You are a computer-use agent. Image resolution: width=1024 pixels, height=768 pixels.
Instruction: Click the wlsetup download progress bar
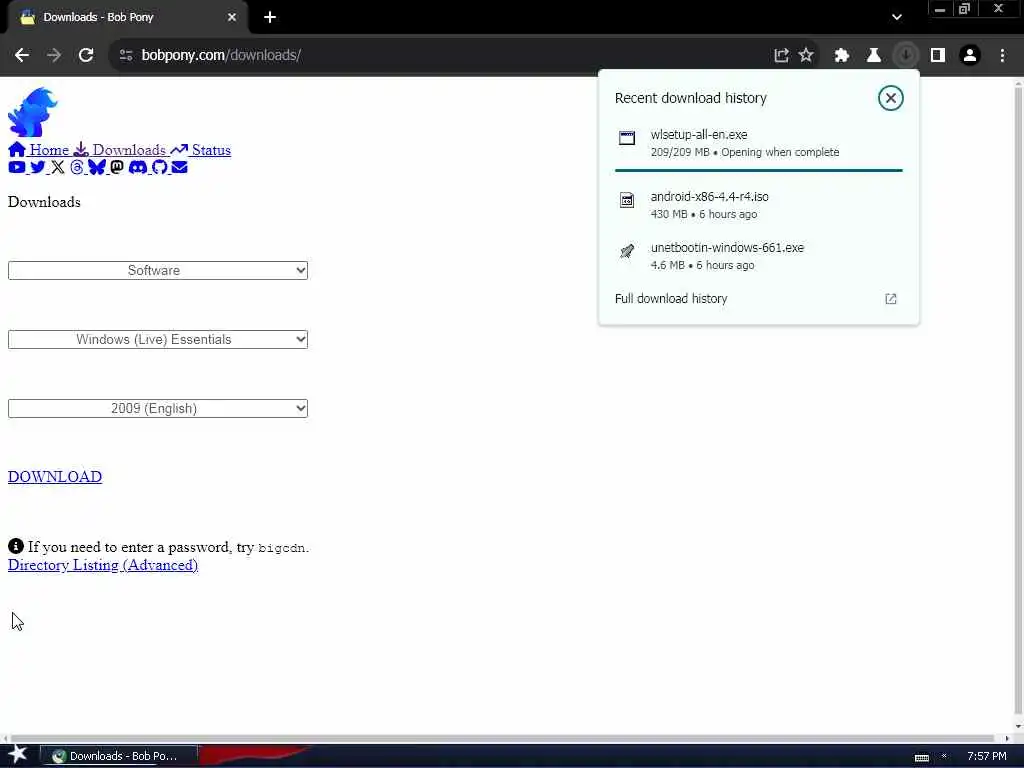click(758, 170)
